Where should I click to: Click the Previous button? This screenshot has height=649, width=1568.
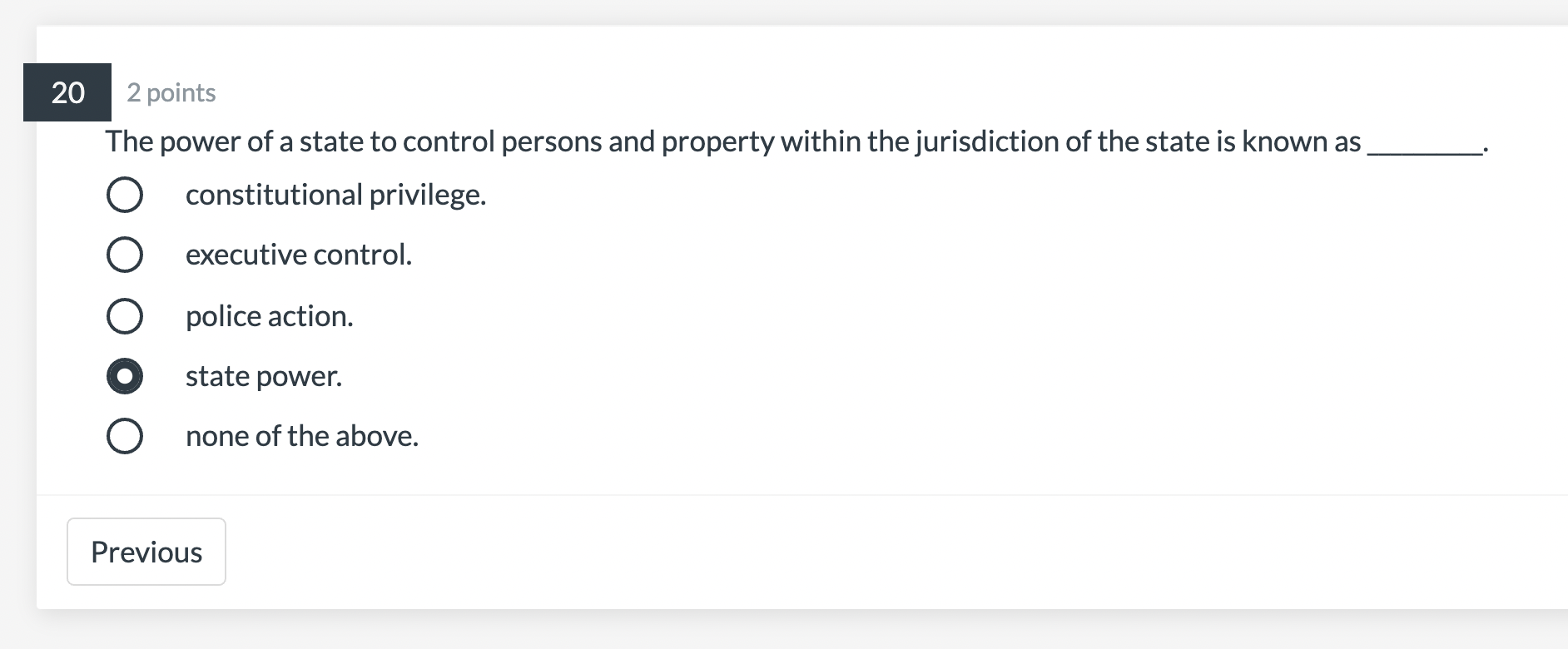(x=146, y=551)
